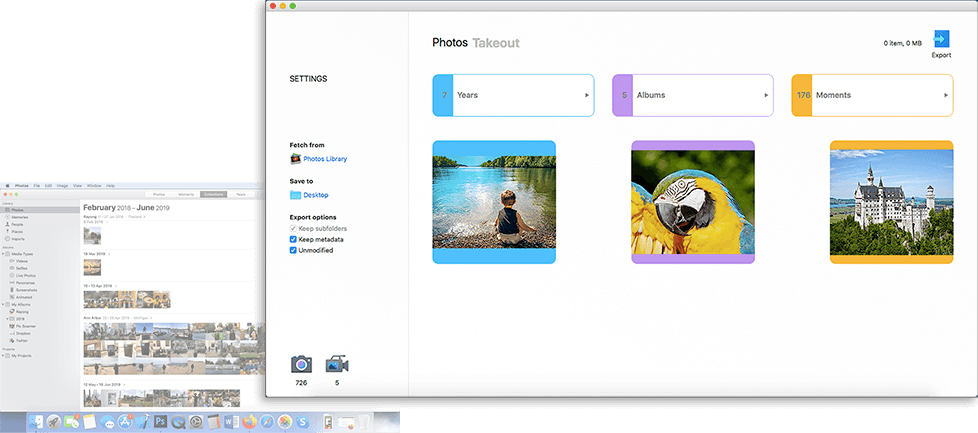
Task: Open the Edit menu in Photos
Action: pos(49,186)
